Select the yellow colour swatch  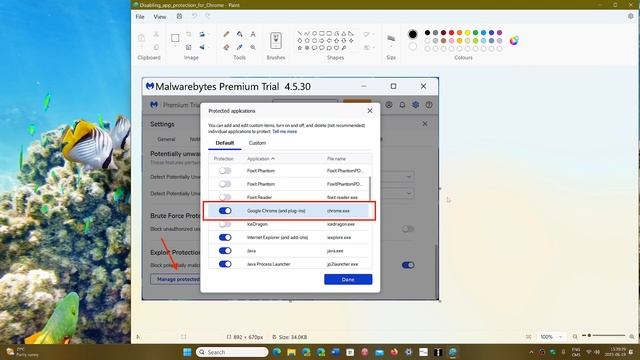click(x=467, y=33)
